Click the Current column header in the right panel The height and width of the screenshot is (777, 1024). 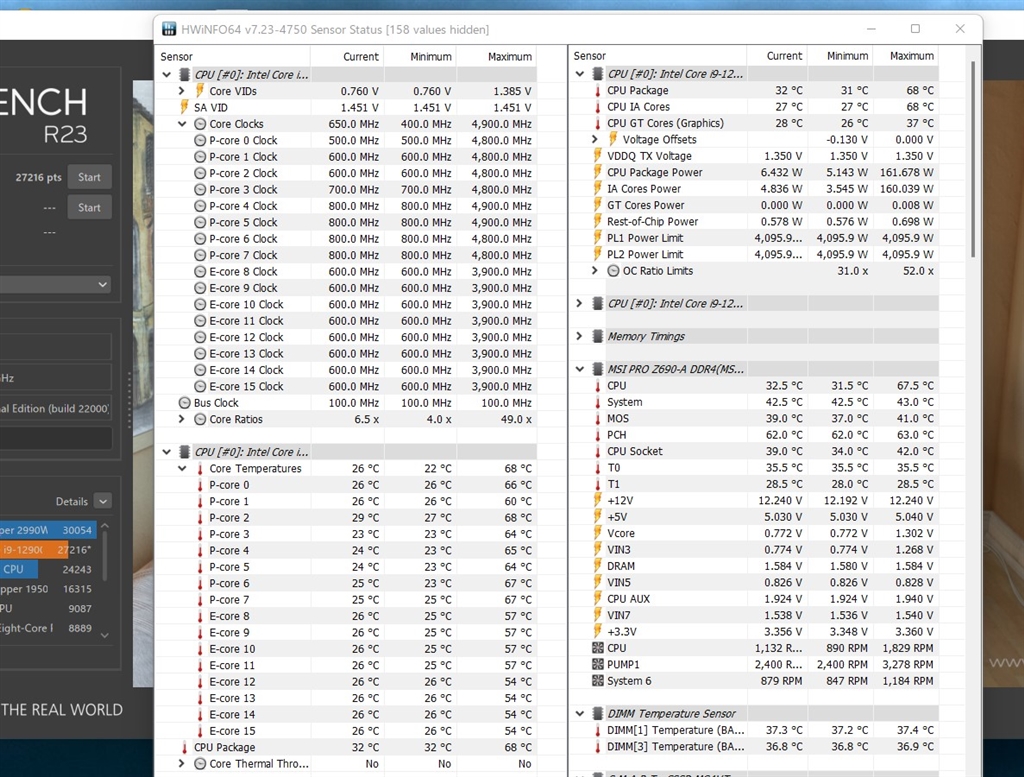(x=783, y=56)
